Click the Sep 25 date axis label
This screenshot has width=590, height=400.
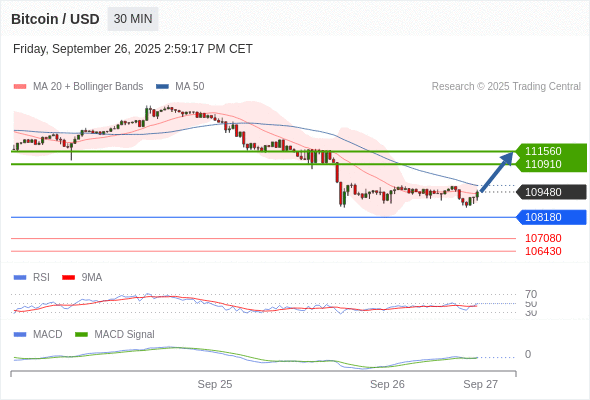point(215,384)
